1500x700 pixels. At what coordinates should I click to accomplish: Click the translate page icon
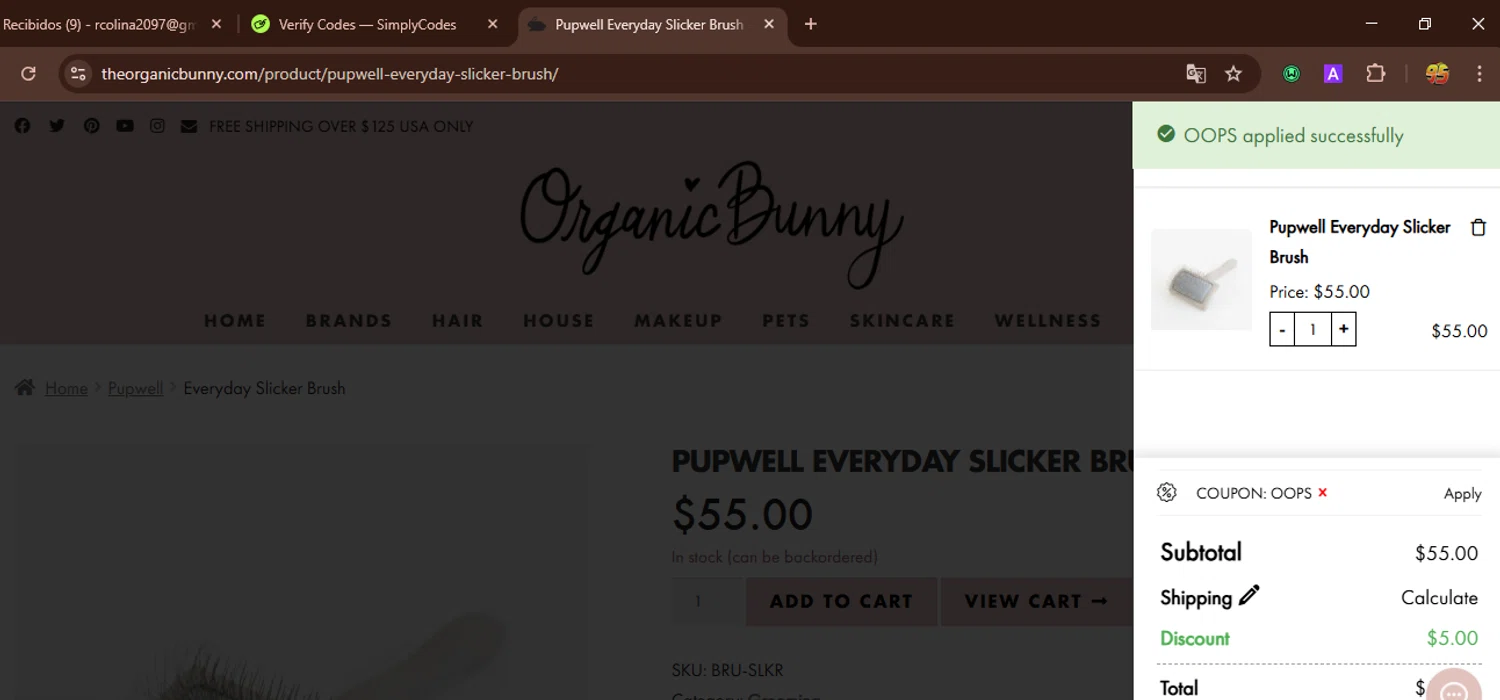[x=1196, y=73]
